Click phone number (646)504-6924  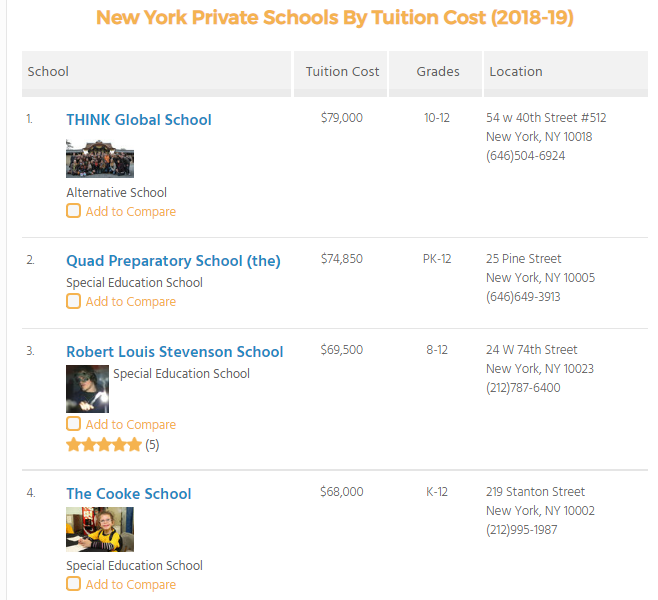click(525, 156)
